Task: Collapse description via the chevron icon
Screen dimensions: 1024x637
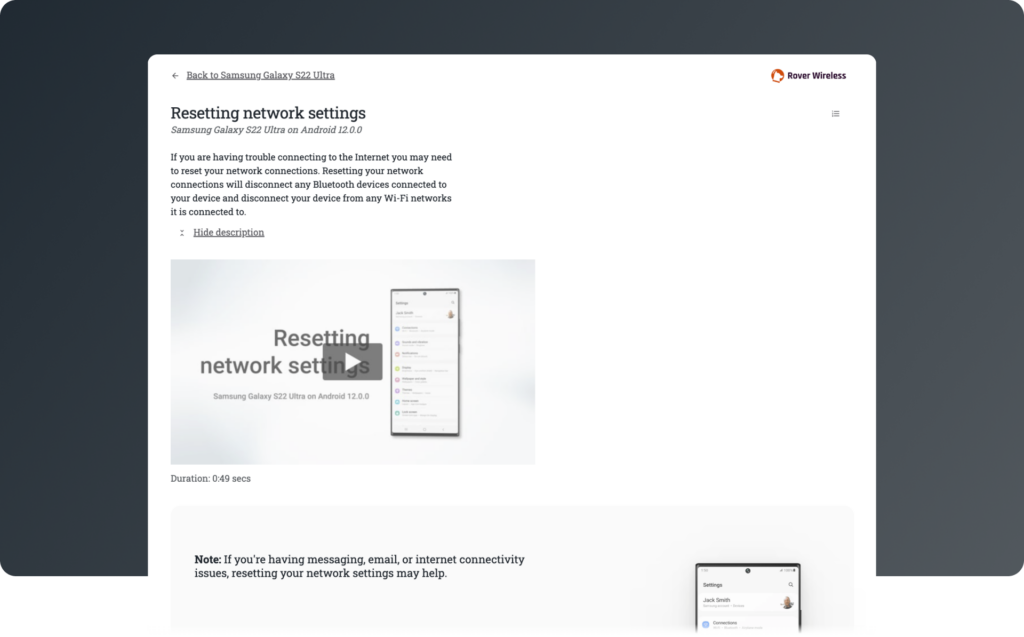Action: [182, 233]
